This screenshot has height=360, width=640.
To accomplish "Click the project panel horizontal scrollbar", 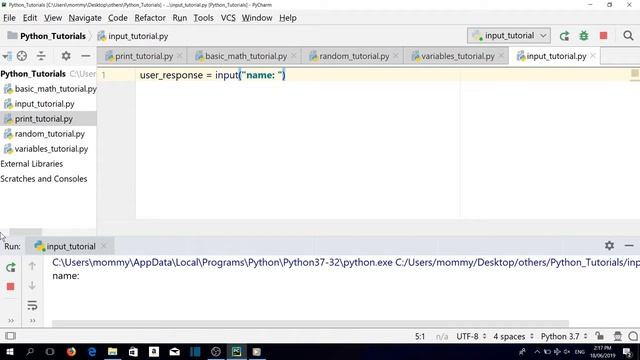I will click(25, 232).
